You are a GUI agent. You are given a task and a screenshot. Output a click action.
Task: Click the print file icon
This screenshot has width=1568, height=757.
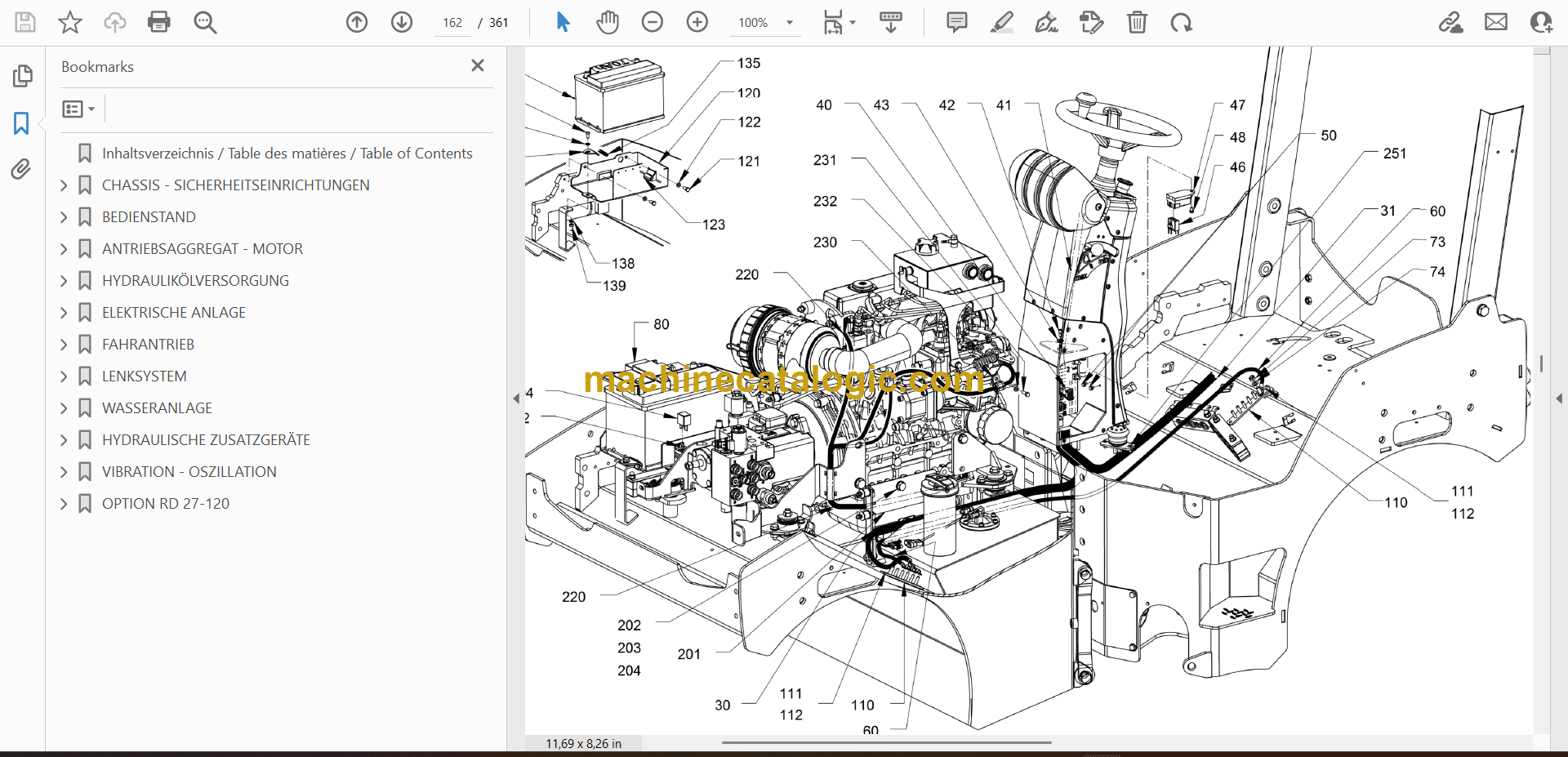(x=158, y=22)
